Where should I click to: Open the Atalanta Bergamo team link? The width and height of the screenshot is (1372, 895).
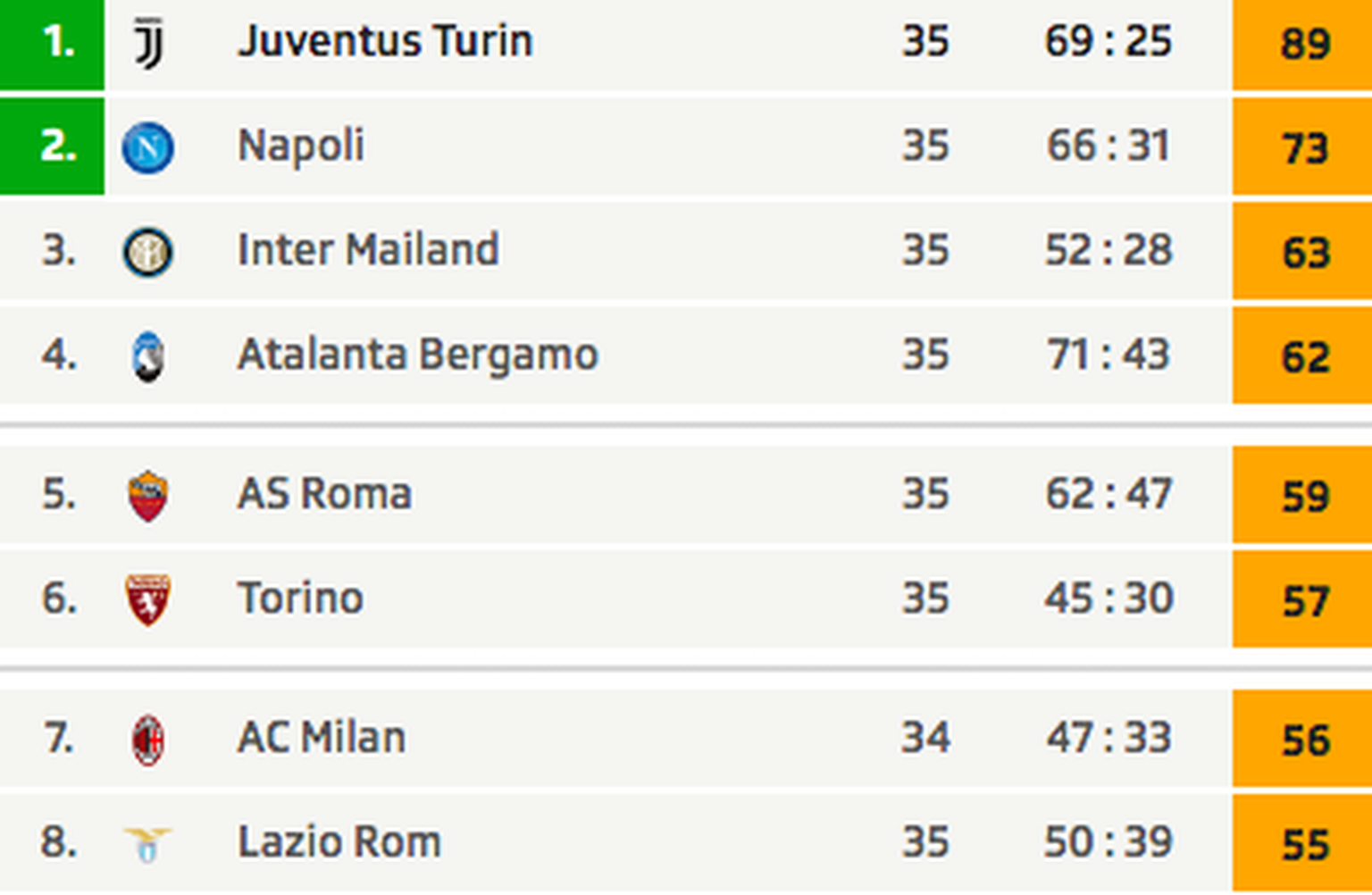[417, 355]
